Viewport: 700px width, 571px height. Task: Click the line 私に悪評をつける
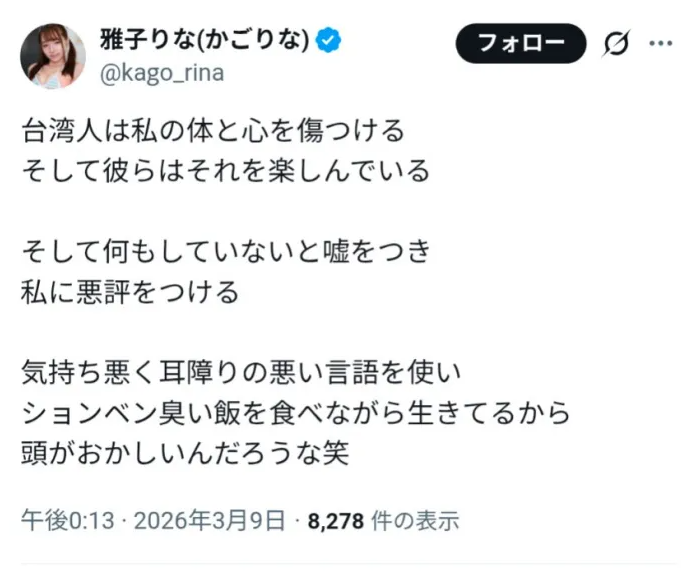click(x=130, y=292)
